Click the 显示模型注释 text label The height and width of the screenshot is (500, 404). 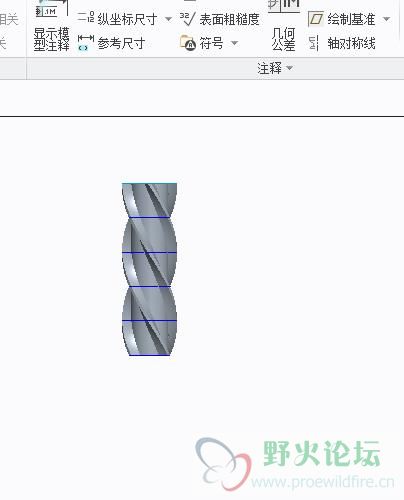pyautogui.click(x=52, y=39)
